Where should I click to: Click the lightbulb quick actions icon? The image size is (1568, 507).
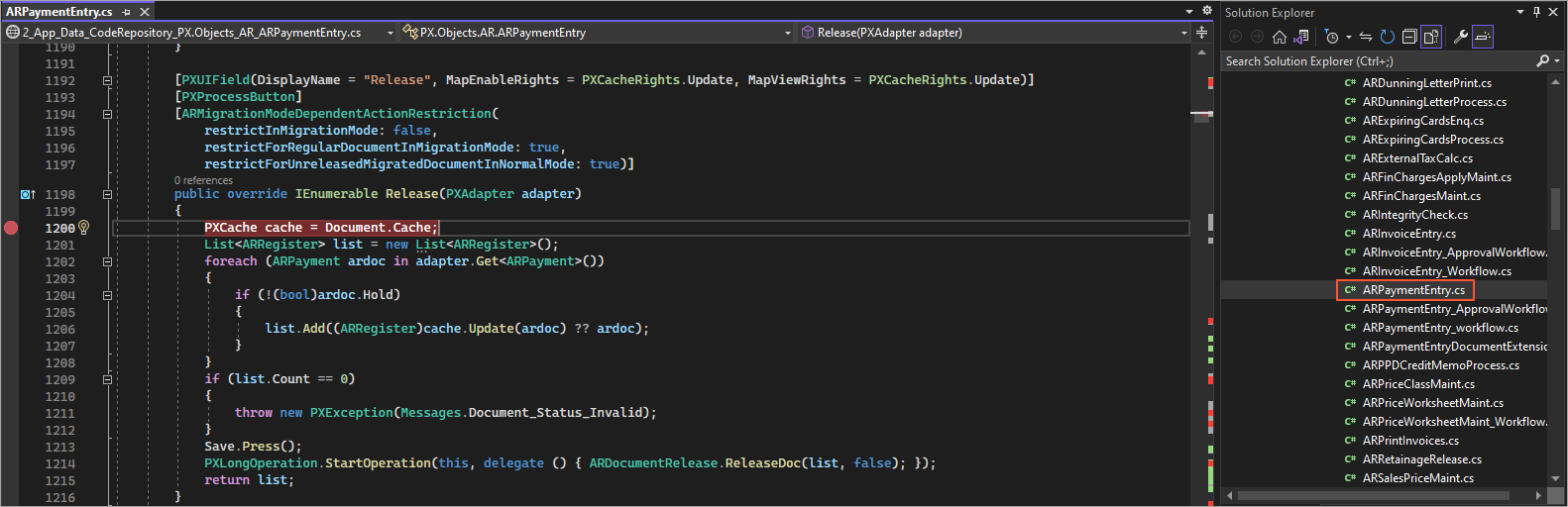pyautogui.click(x=84, y=228)
